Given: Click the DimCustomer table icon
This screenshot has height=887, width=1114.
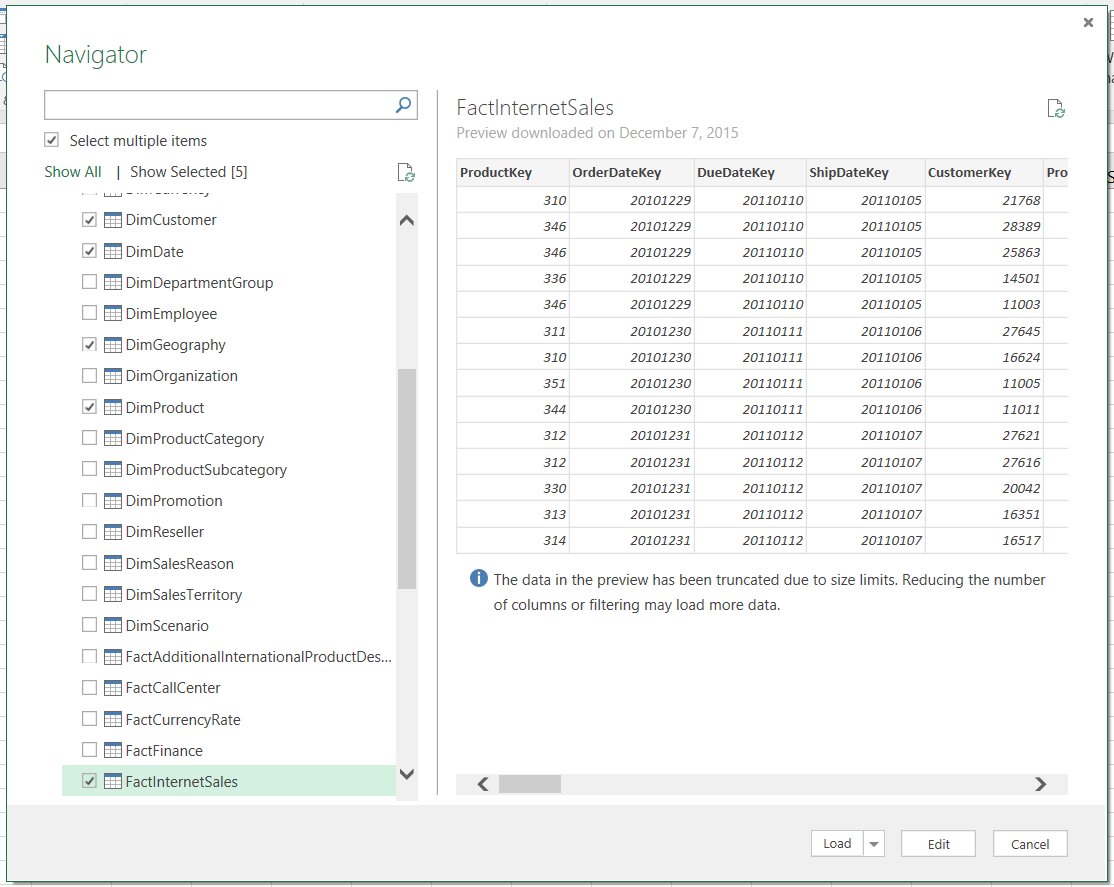Looking at the screenshot, I should [x=113, y=220].
